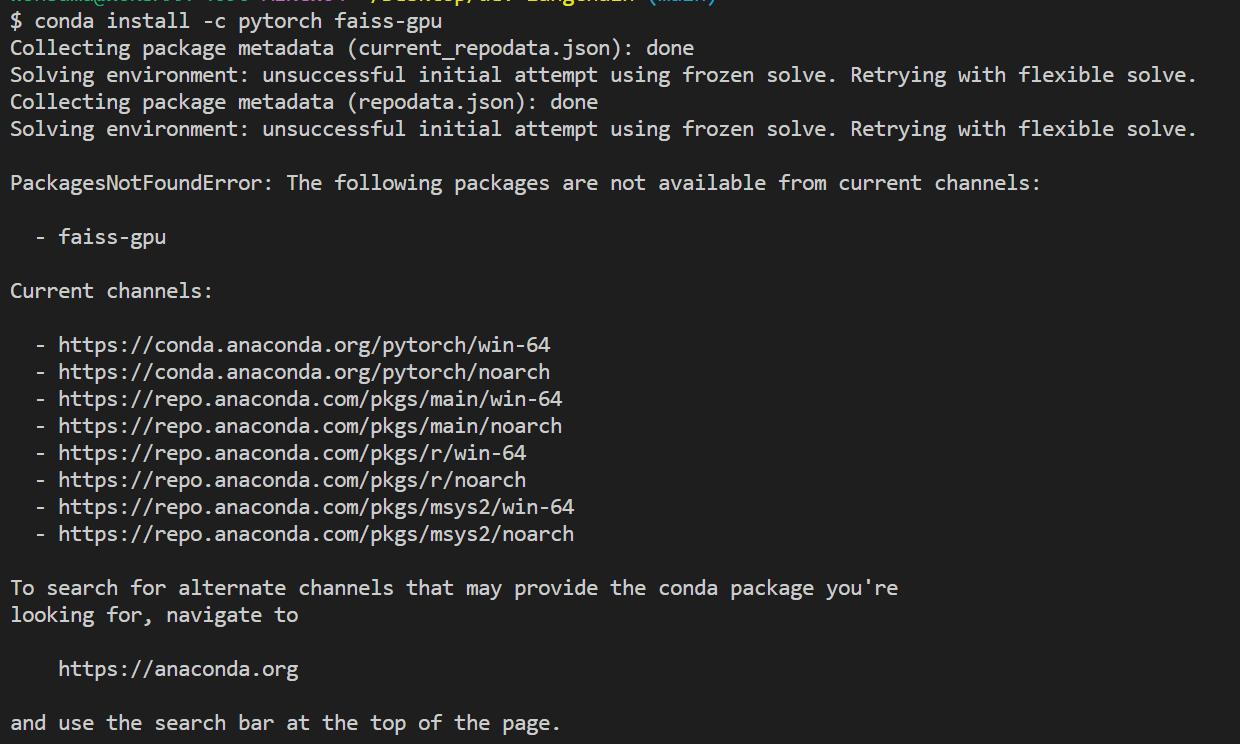Click the first "Solving environment" line
The height and width of the screenshot is (744, 1240).
[603, 75]
